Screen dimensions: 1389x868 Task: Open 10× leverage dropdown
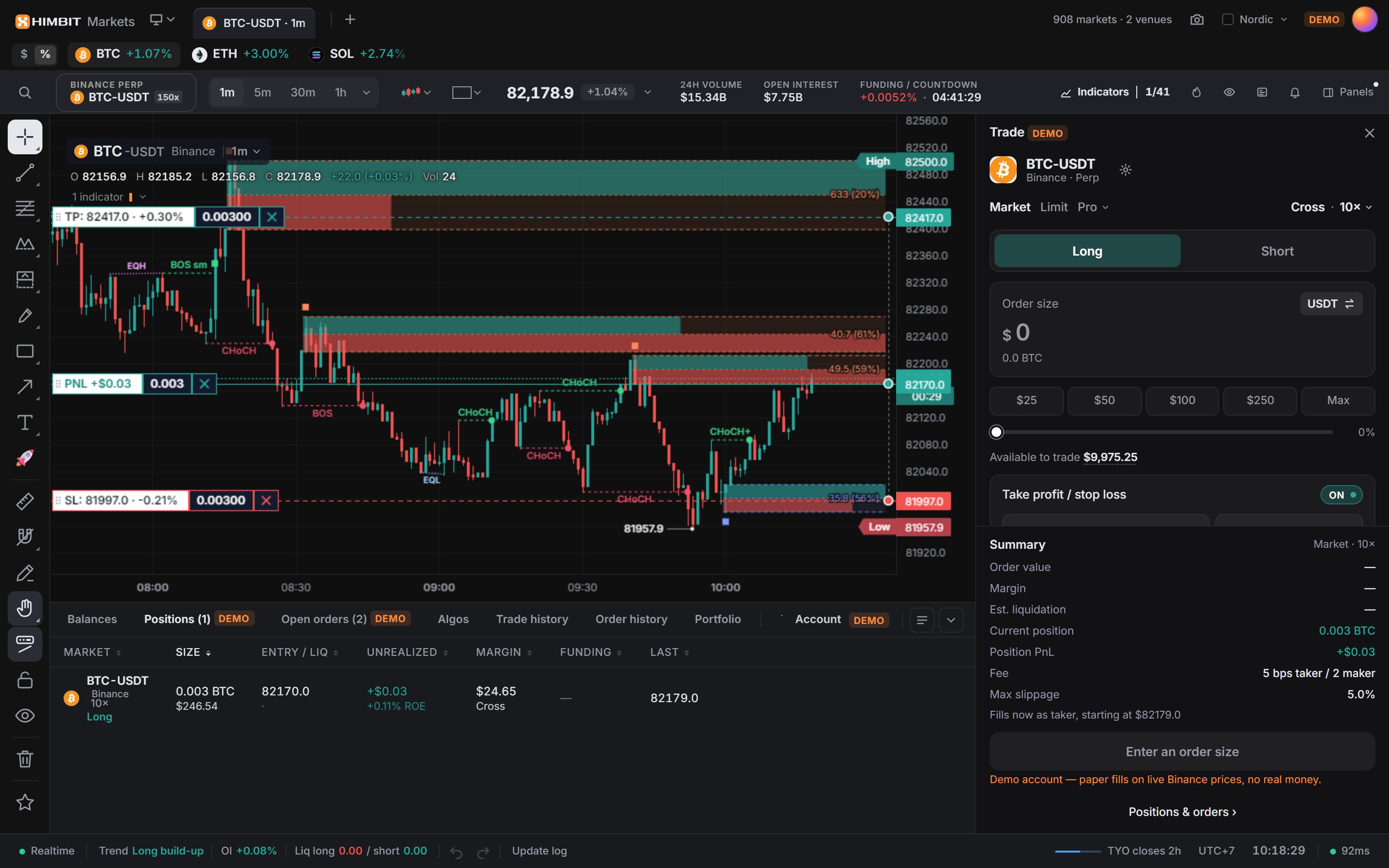1355,207
